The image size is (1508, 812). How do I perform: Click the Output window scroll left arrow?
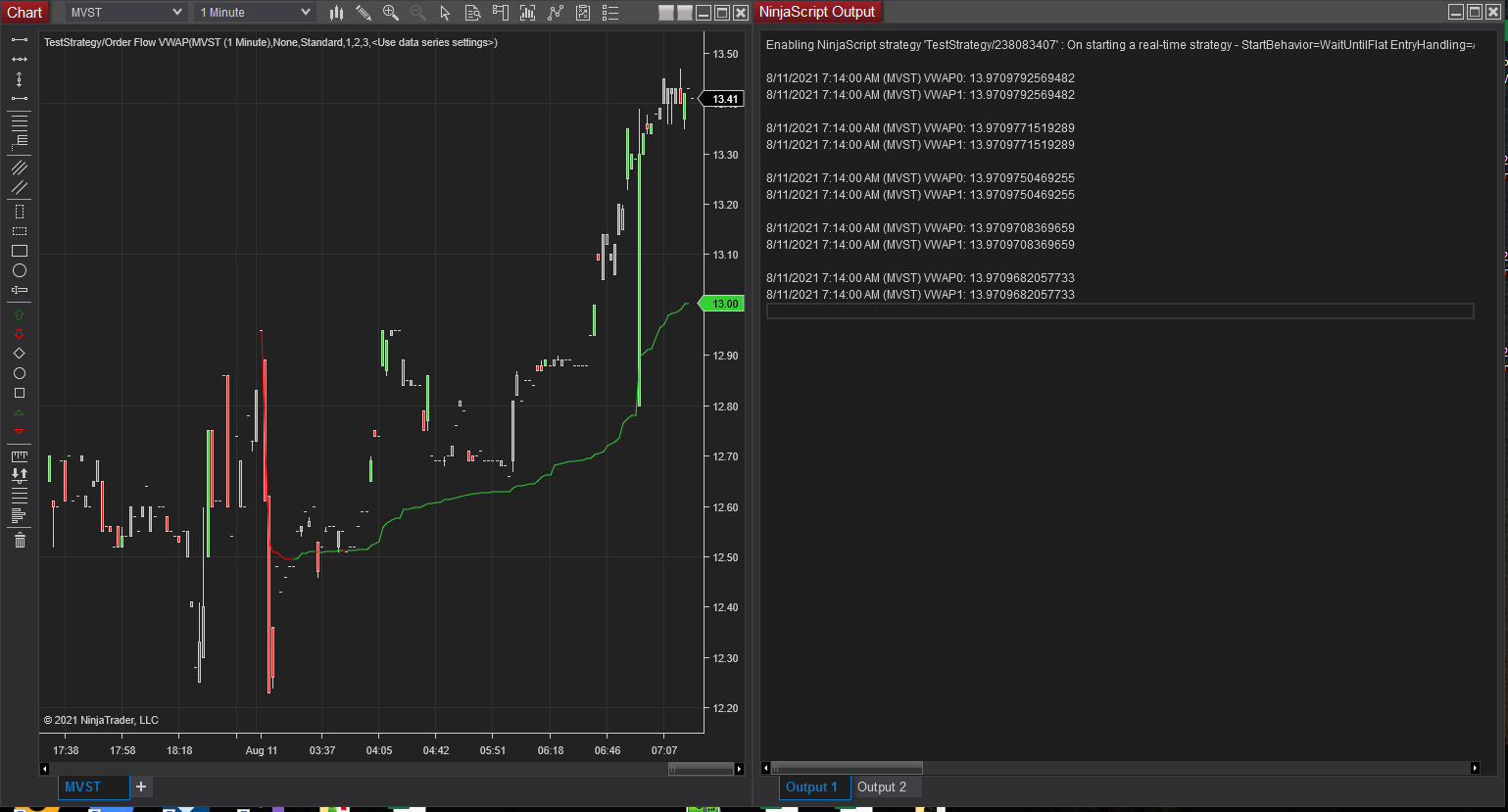(766, 768)
